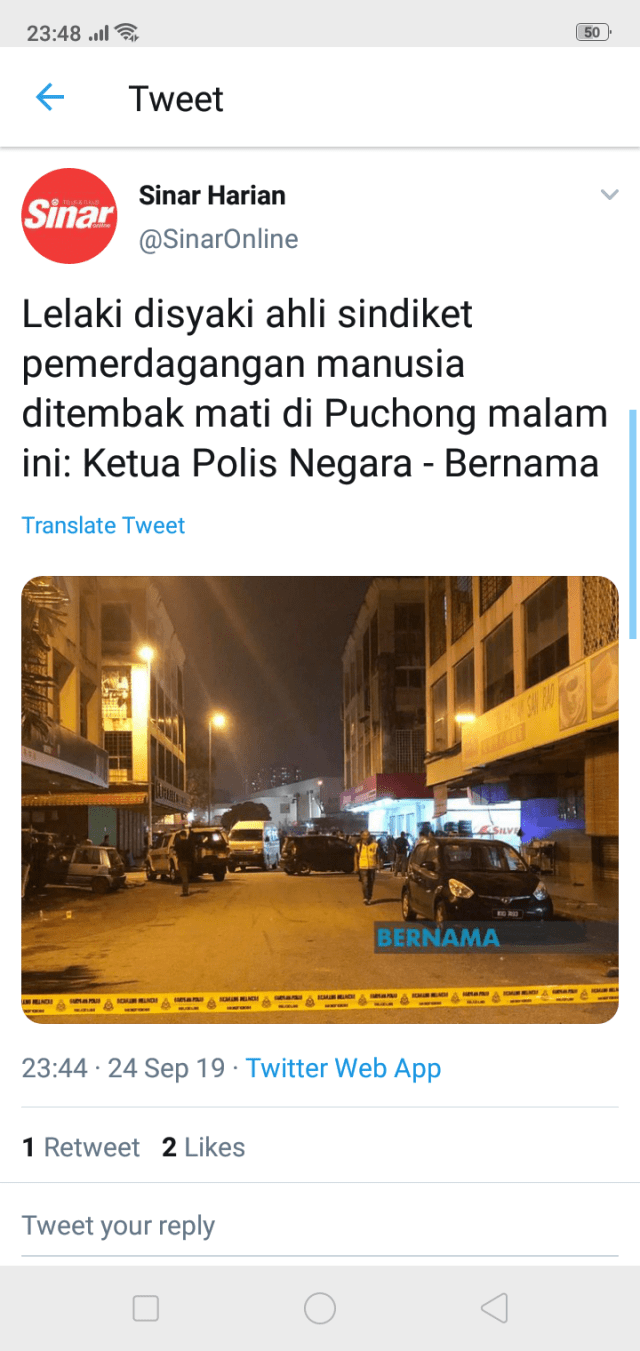The width and height of the screenshot is (640, 1351).
Task: Tap the Tweet your reply field
Action: [320, 1226]
